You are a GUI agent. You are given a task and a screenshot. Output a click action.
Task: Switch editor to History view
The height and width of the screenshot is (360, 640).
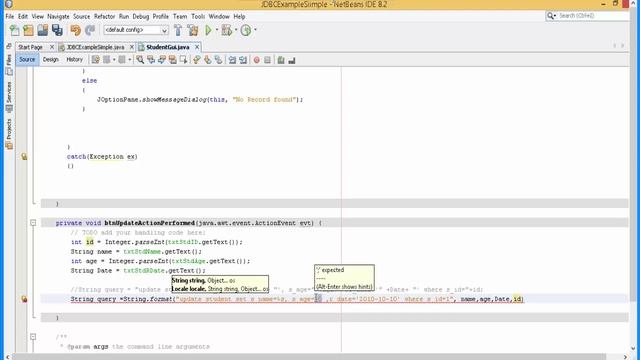click(74, 60)
